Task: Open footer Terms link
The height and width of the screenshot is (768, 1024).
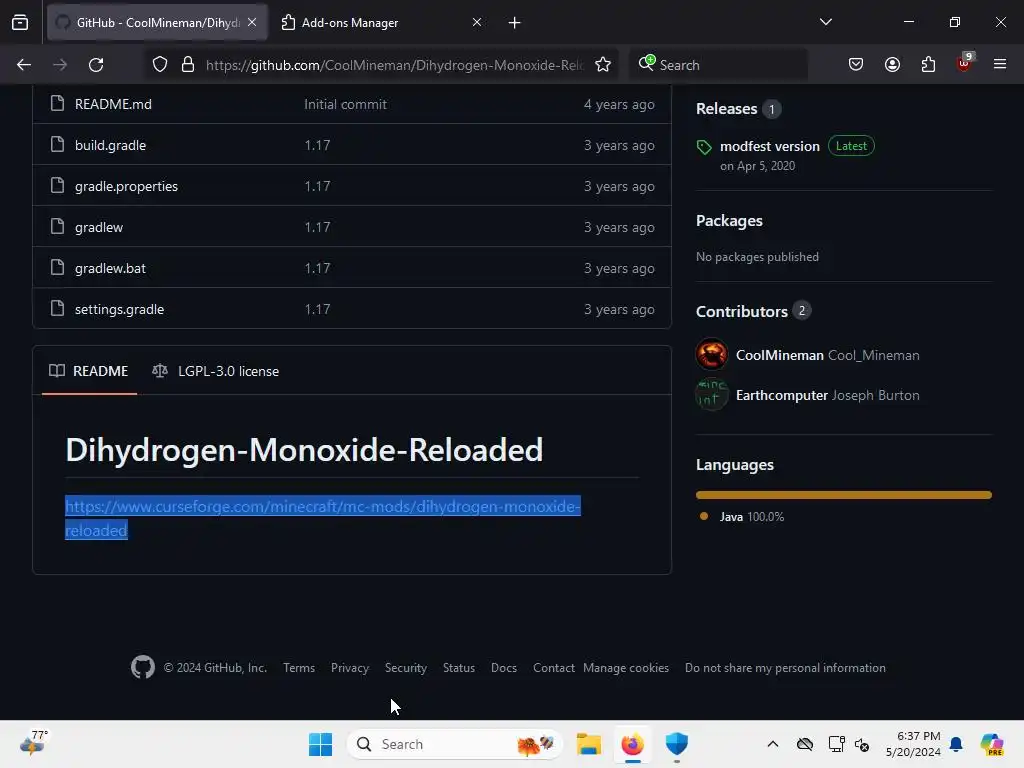Action: (298, 667)
